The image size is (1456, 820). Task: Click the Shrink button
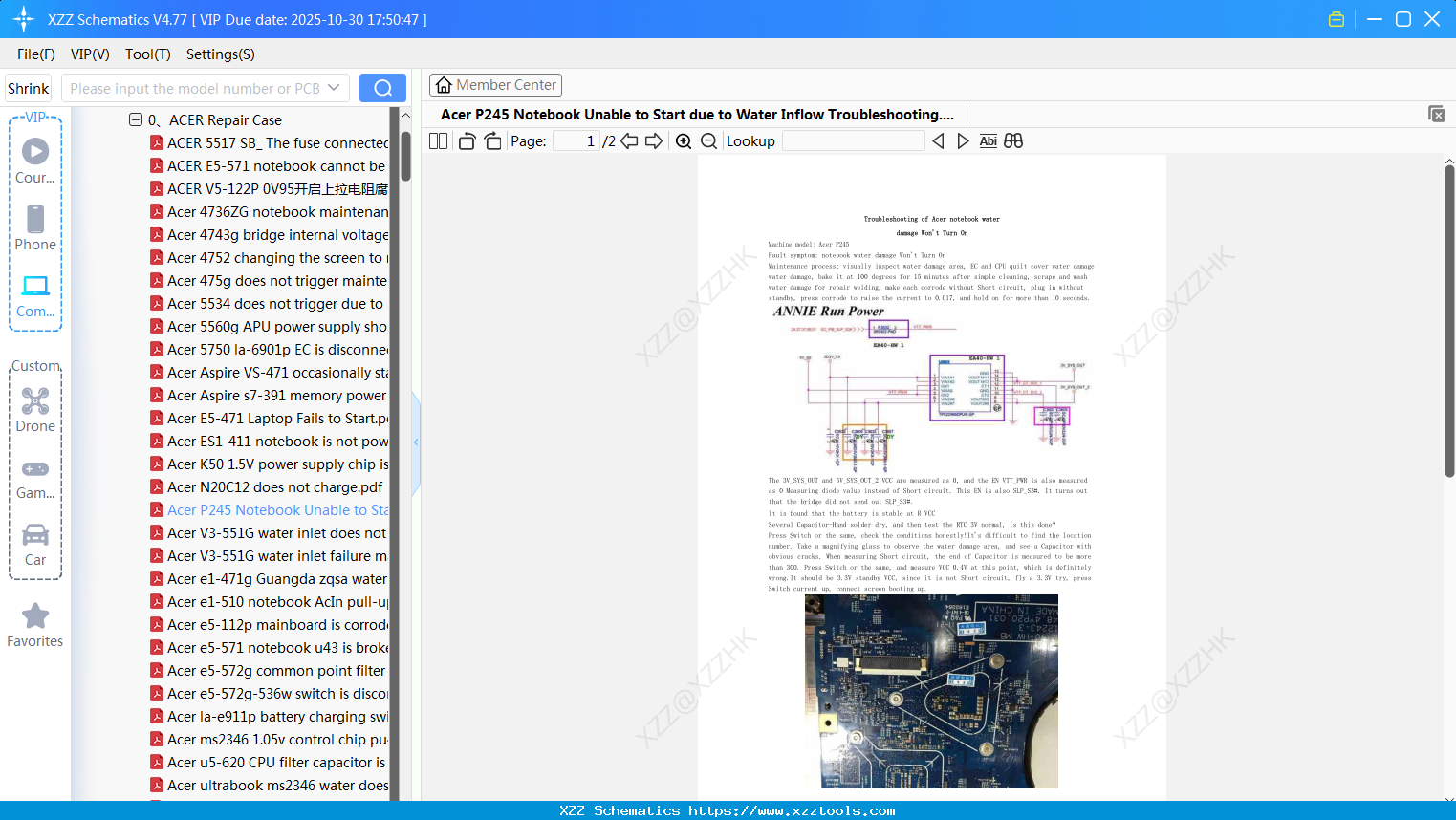[x=28, y=88]
